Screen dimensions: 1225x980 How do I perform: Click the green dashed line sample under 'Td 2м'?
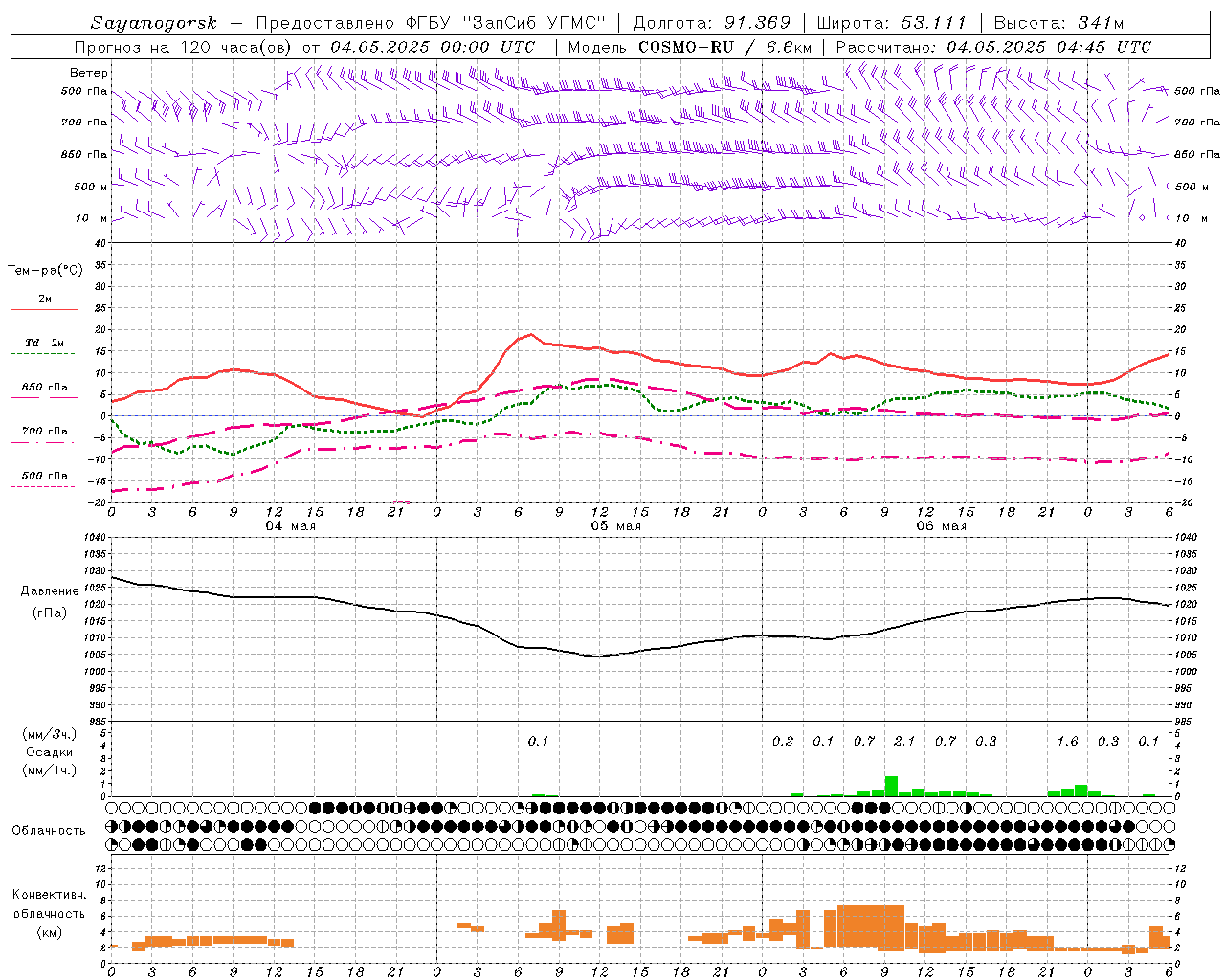pos(44,354)
